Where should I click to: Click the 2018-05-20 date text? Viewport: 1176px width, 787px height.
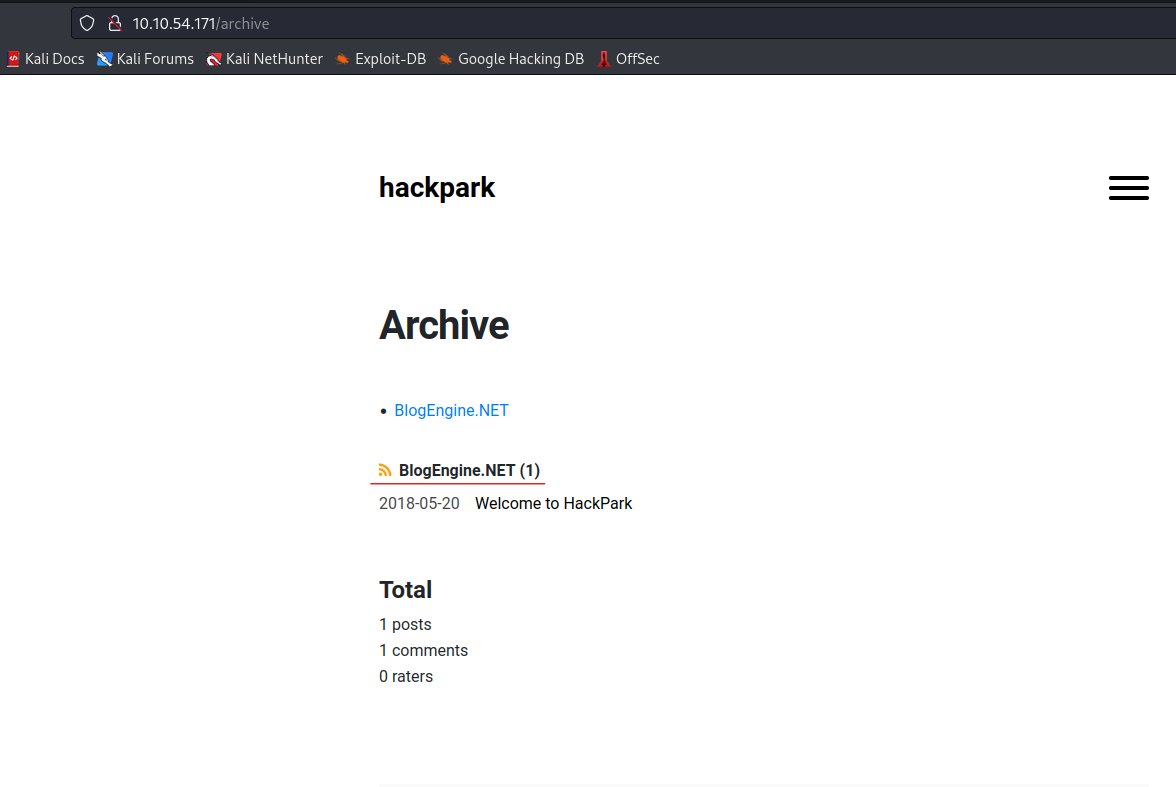[419, 503]
